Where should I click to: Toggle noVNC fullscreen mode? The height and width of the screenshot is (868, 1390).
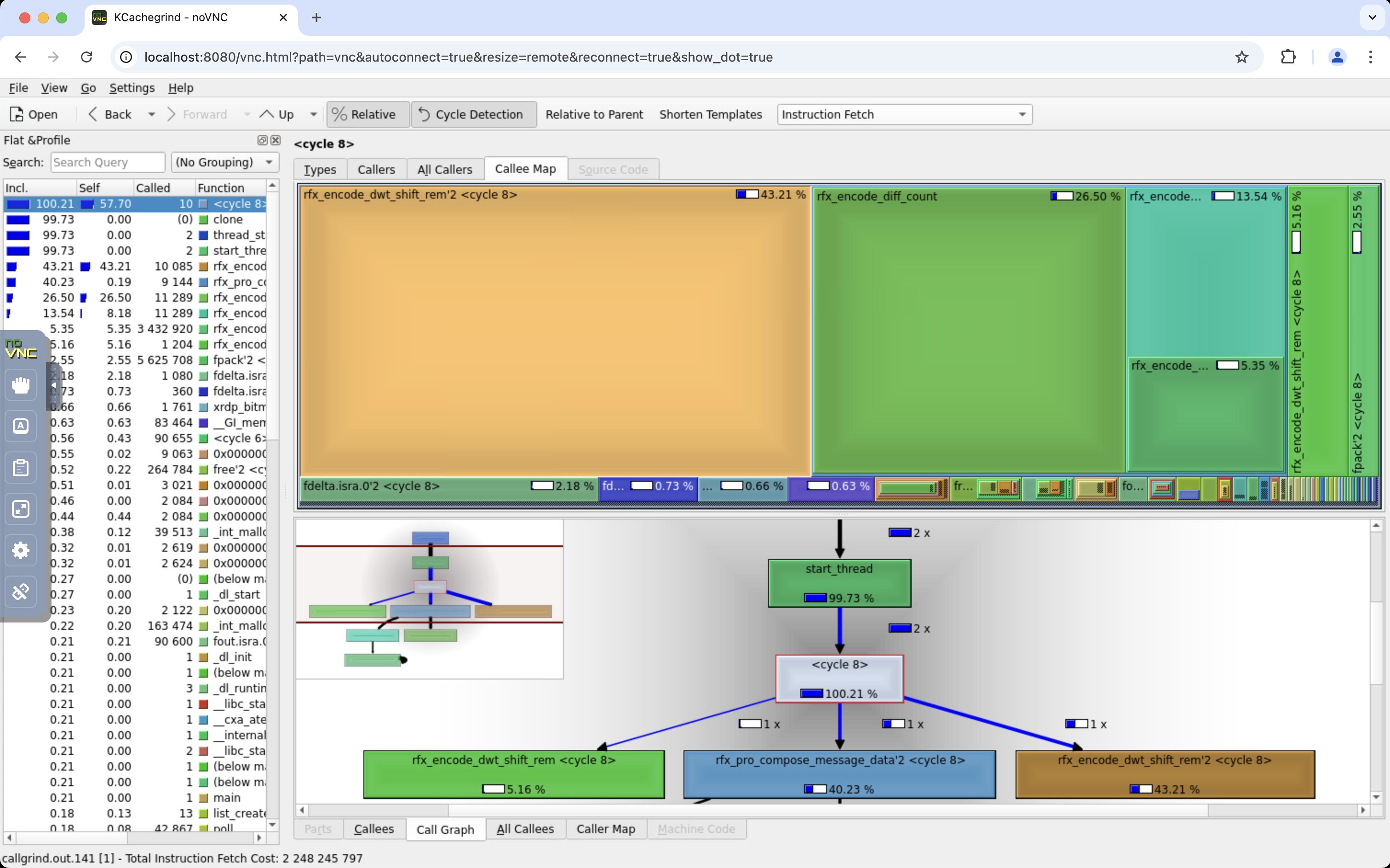[21, 508]
